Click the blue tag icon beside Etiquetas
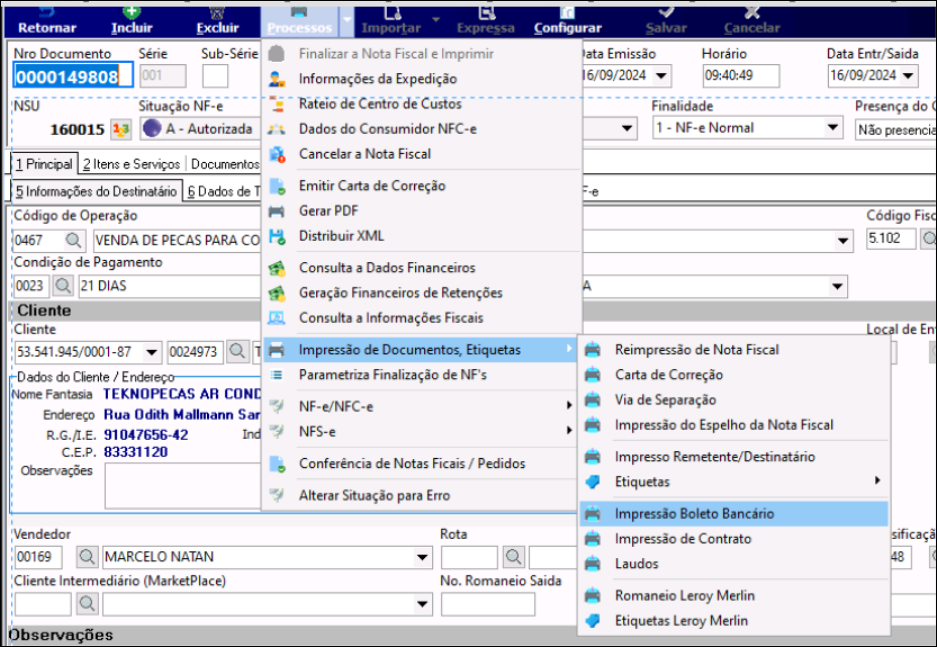Viewport: 937px width, 647px height. (x=593, y=482)
